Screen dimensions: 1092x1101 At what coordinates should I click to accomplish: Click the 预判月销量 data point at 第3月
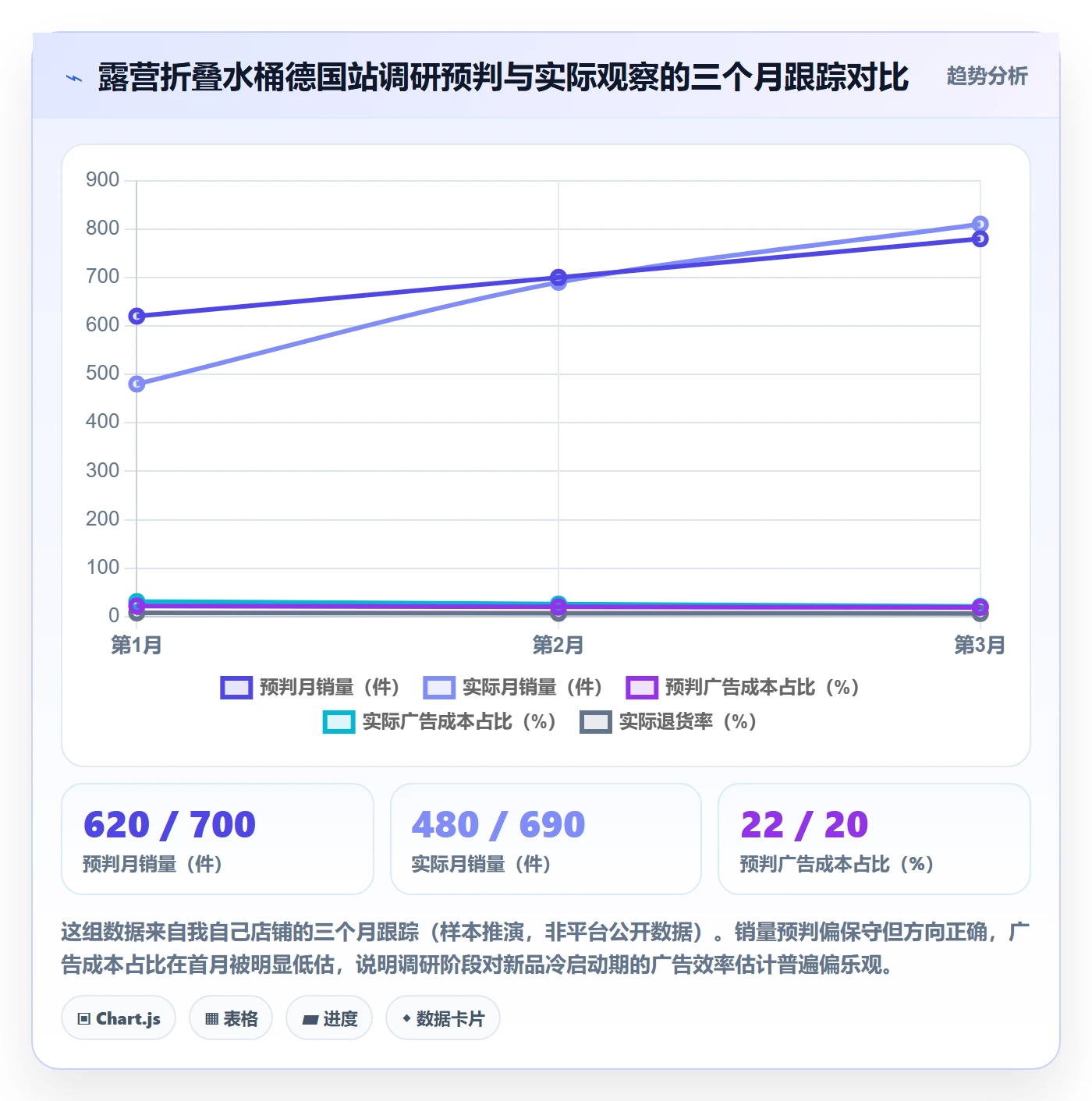[980, 239]
